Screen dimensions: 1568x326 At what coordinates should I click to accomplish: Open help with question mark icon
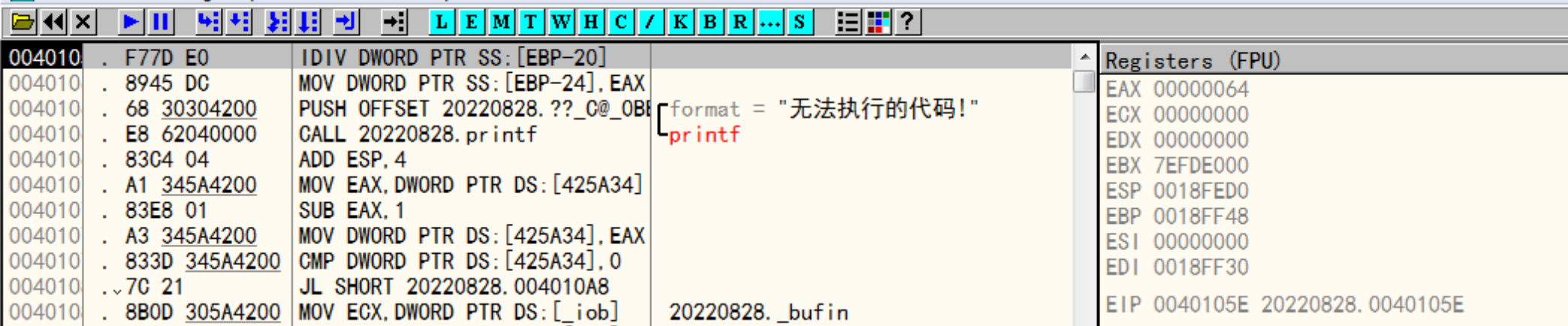pyautogui.click(x=907, y=22)
